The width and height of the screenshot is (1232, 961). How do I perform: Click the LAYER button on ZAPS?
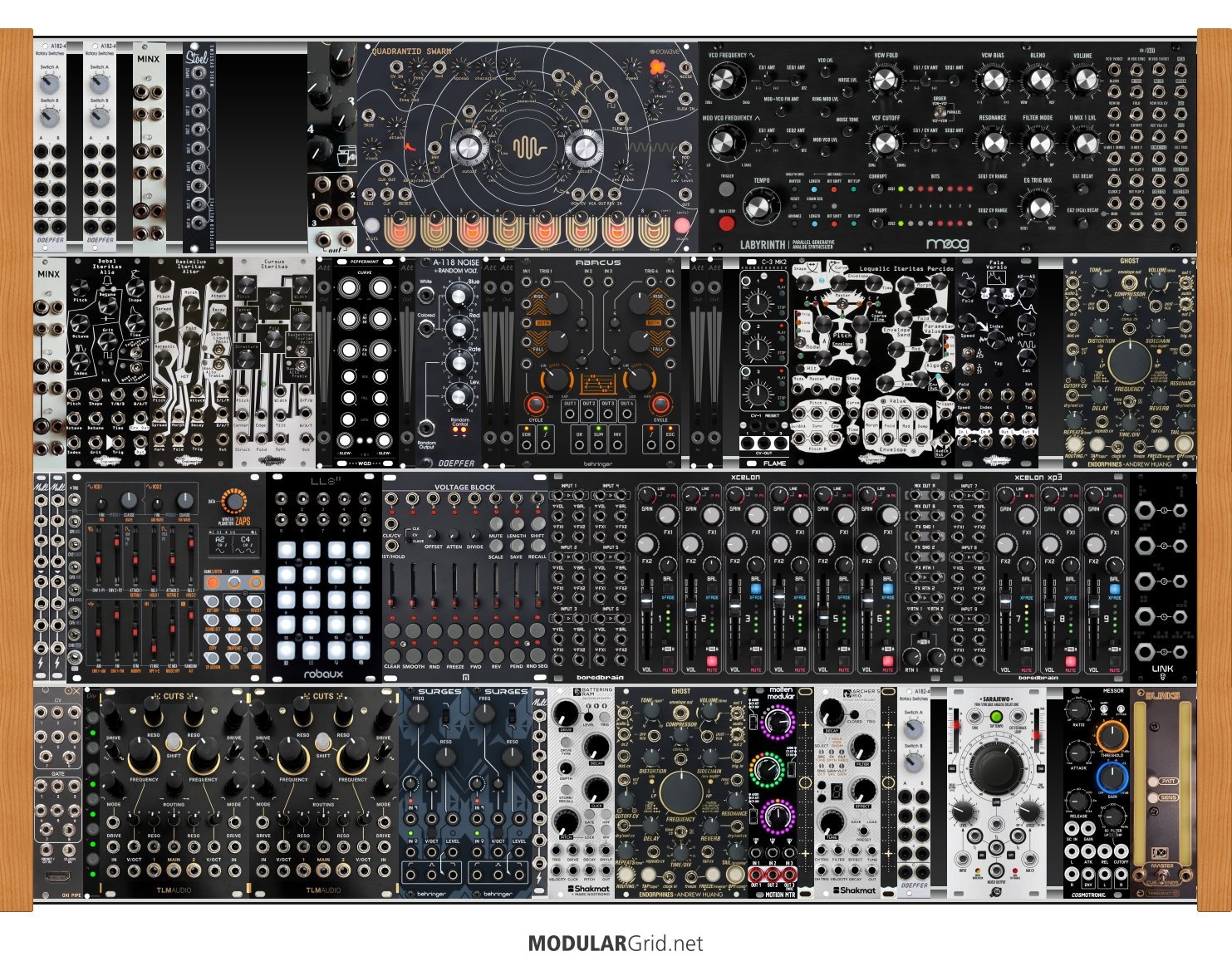pyautogui.click(x=234, y=584)
